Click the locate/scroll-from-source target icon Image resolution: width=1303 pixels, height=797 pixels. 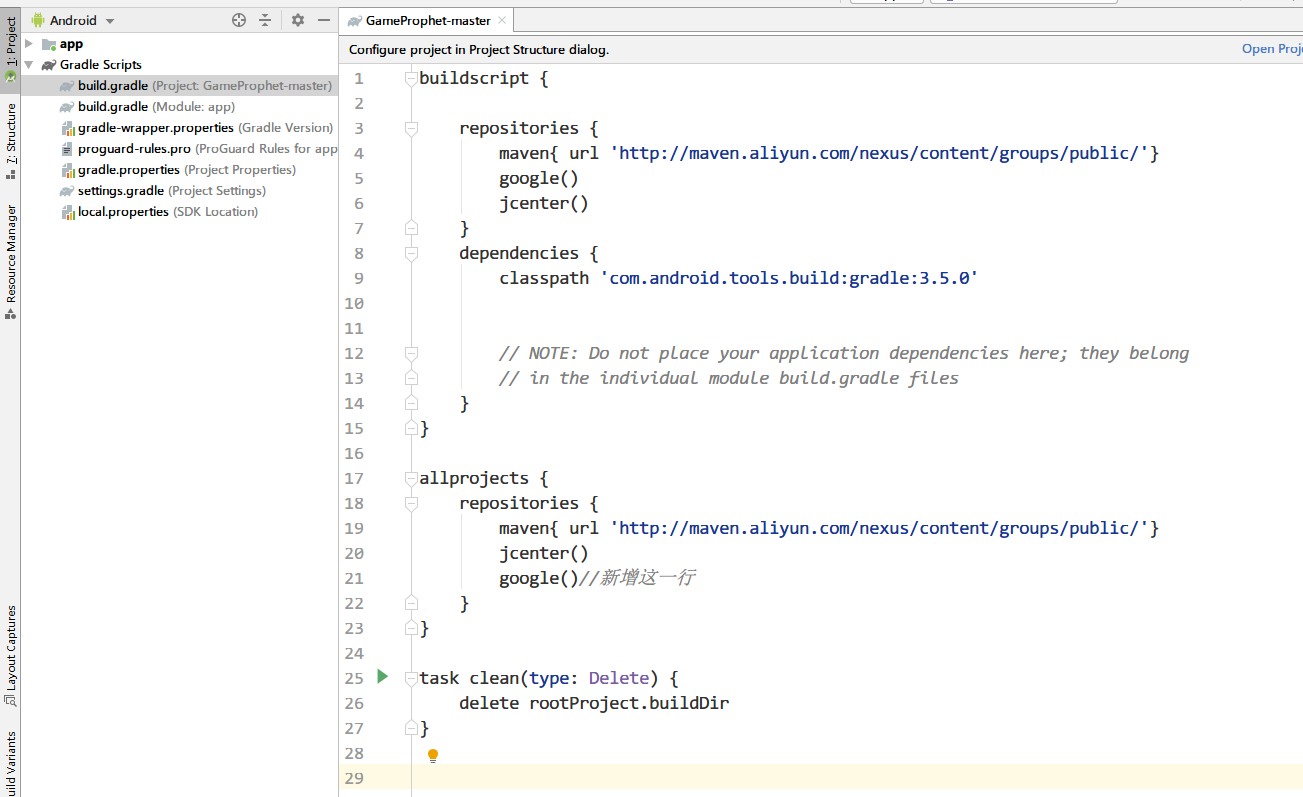(239, 20)
